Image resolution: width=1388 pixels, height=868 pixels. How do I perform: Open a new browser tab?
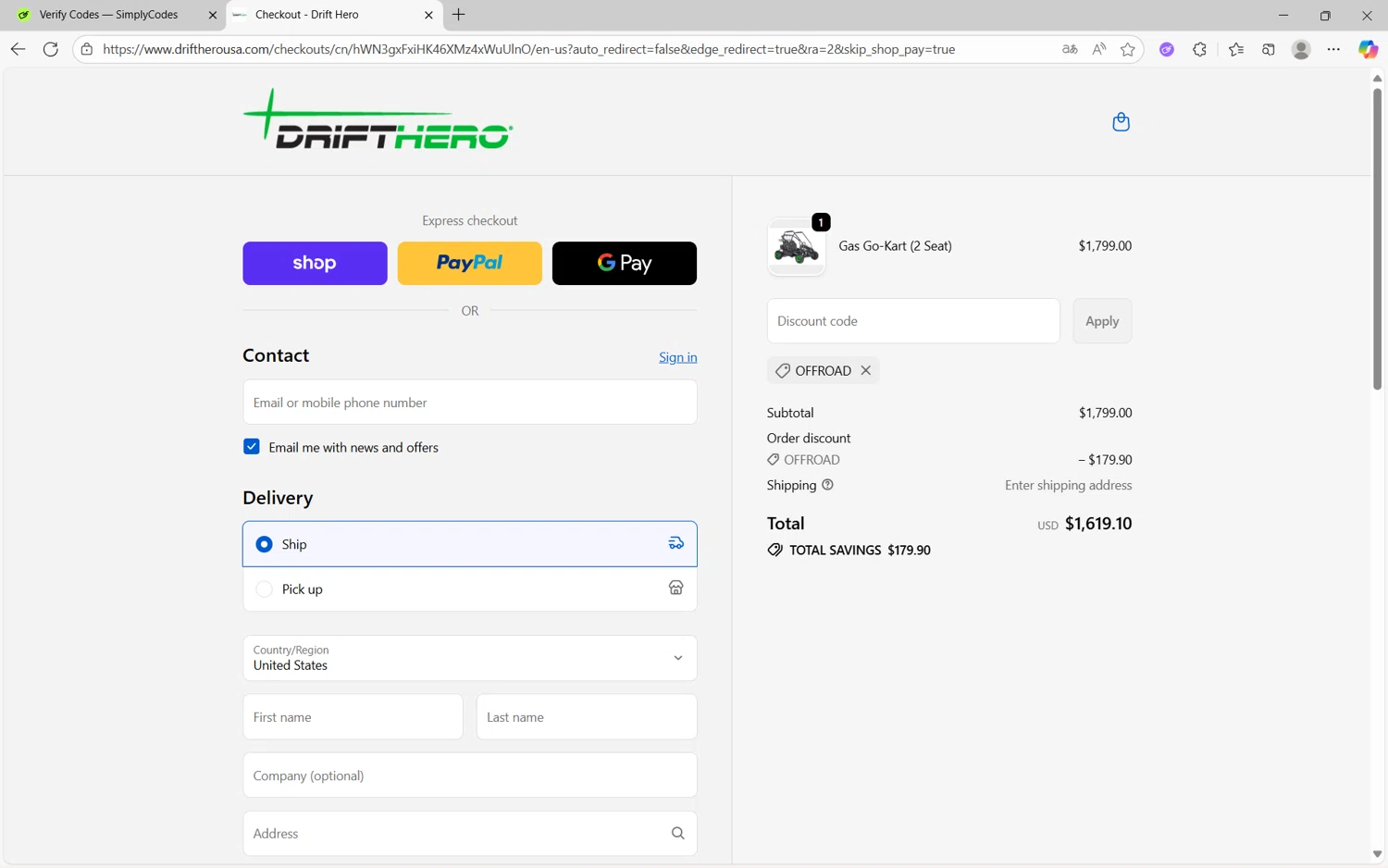(459, 15)
